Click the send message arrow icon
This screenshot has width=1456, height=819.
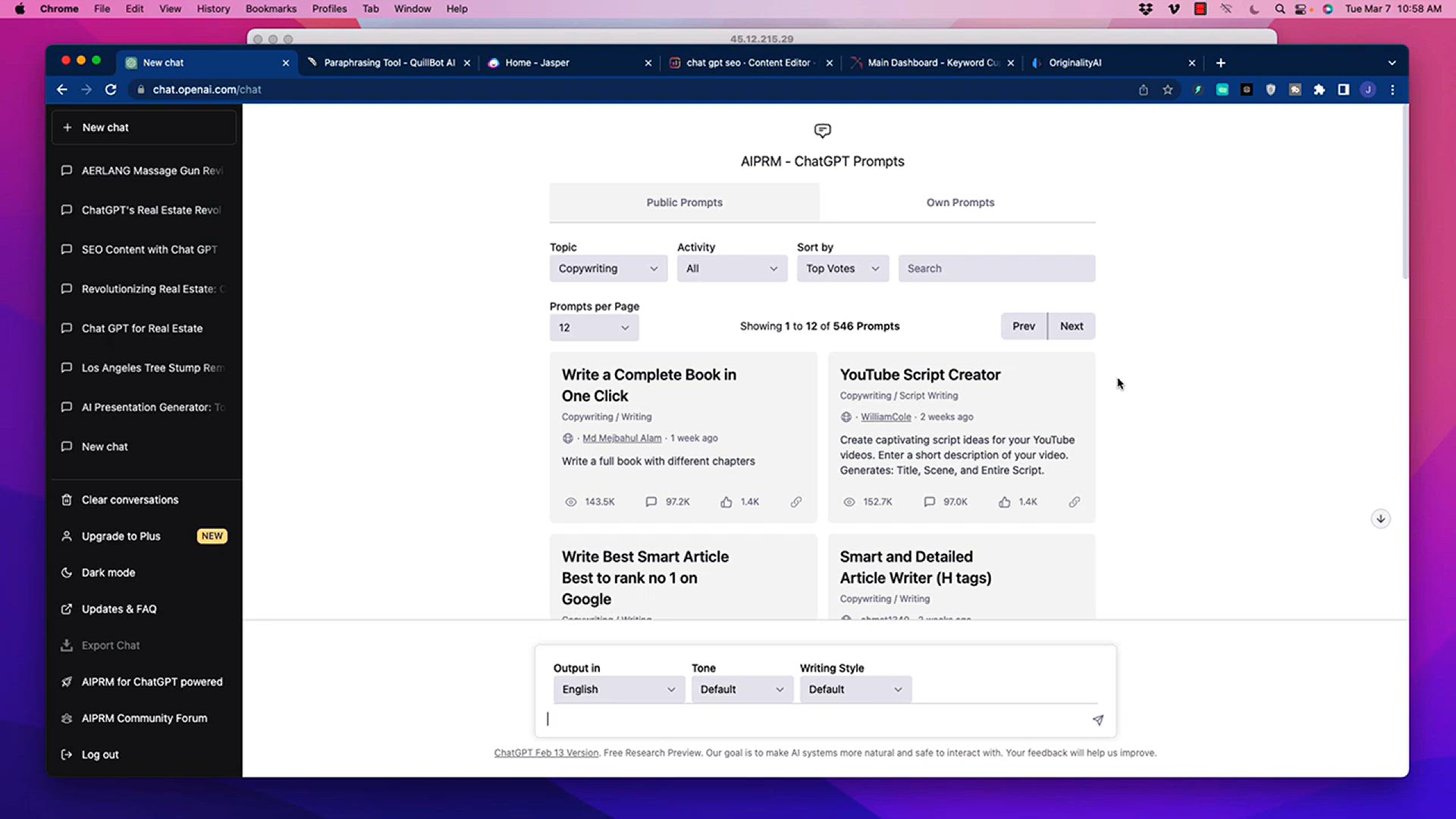pos(1097,720)
